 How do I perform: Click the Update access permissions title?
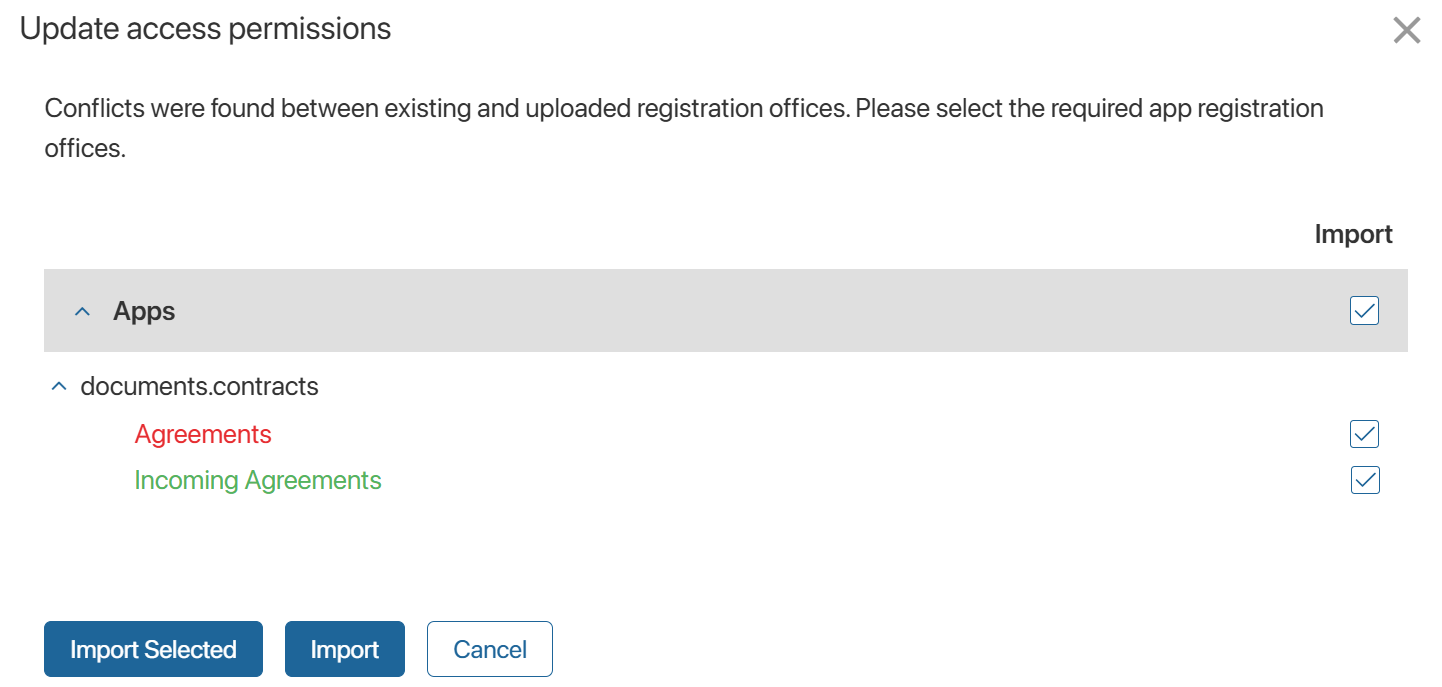(205, 29)
